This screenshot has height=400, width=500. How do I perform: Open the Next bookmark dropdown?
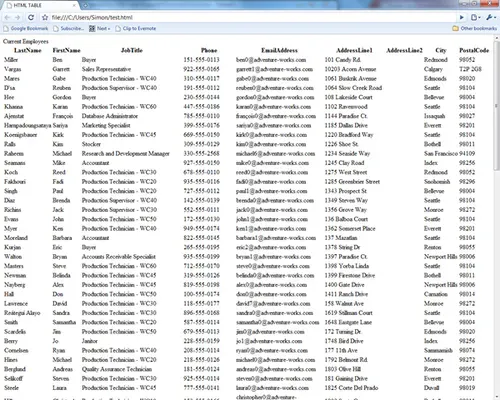99,28
